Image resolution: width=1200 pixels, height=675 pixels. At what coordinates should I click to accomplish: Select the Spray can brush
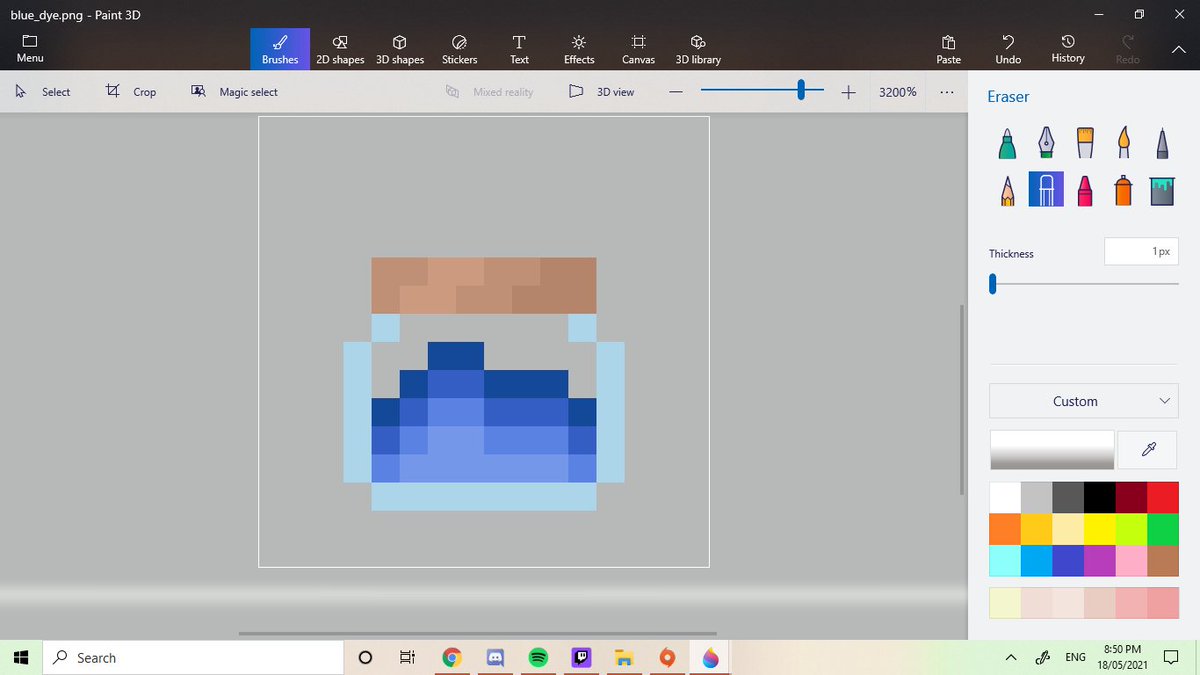coord(1123,189)
